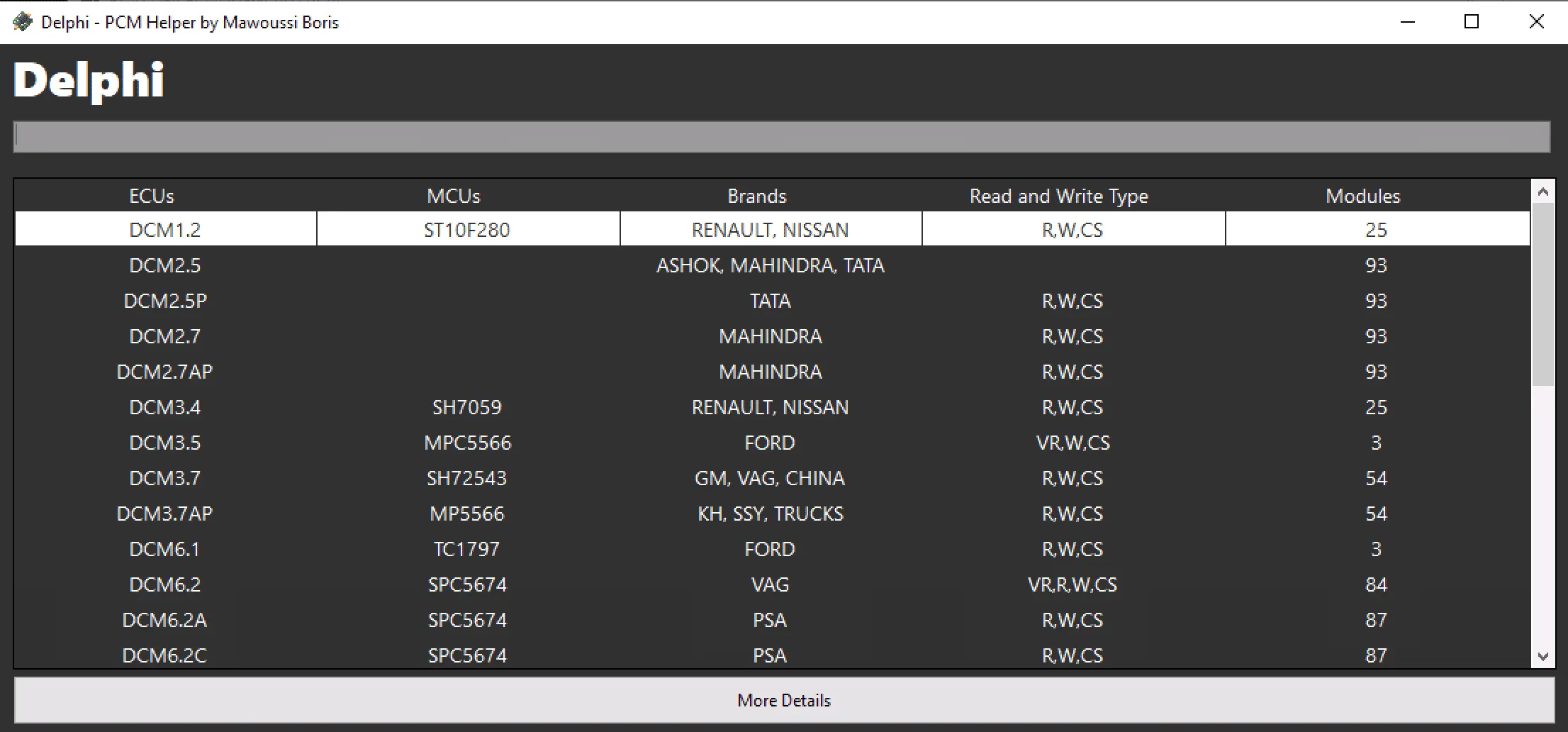Click modules value 54 in DCM3.7AP row
Viewport: 1568px width, 732px height.
1377,514
